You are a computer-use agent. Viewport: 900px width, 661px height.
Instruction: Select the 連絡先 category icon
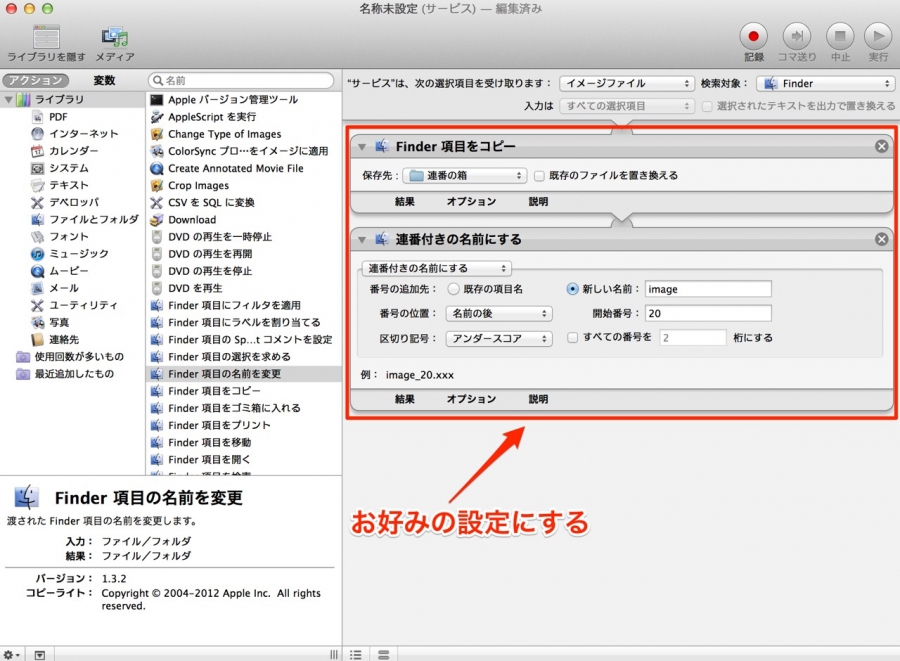point(37,340)
